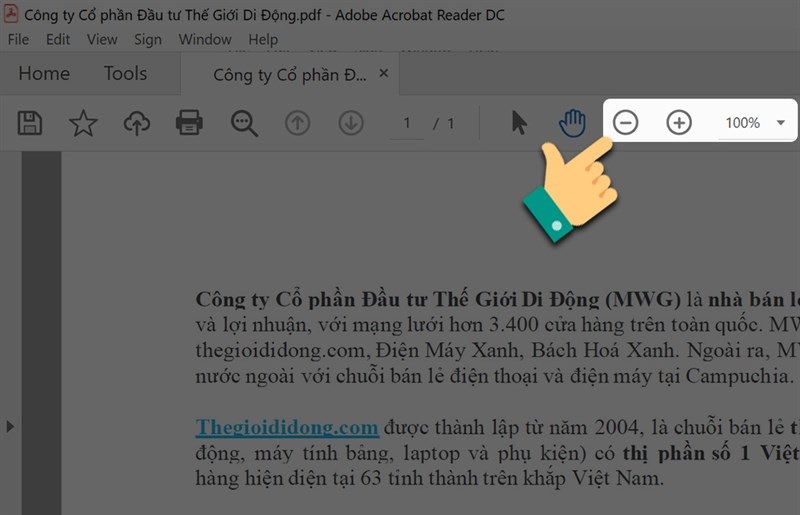Follow the Thegioididong.com hyperlink
800x515 pixels.
coord(287,427)
